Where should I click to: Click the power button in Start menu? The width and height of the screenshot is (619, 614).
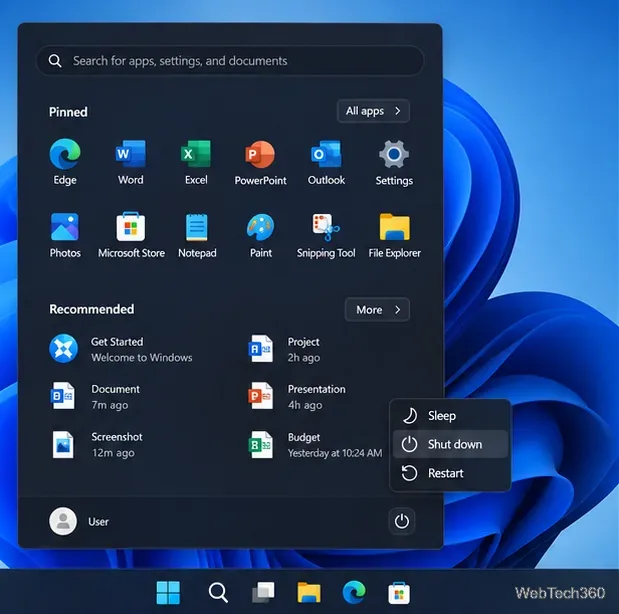(x=401, y=521)
